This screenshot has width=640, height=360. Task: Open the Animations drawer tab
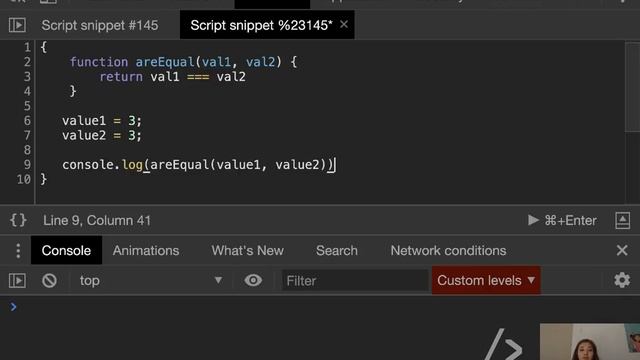[x=146, y=251]
